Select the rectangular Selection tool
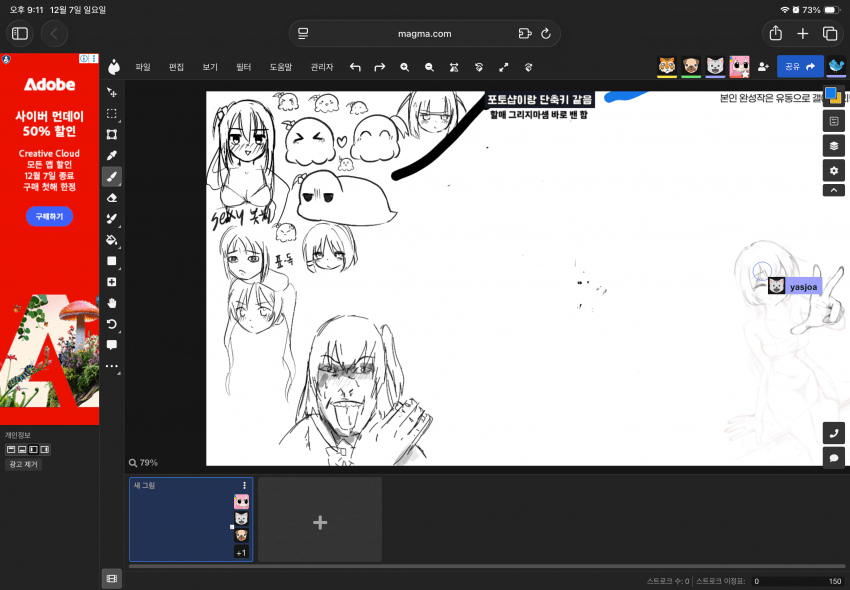 [x=112, y=114]
